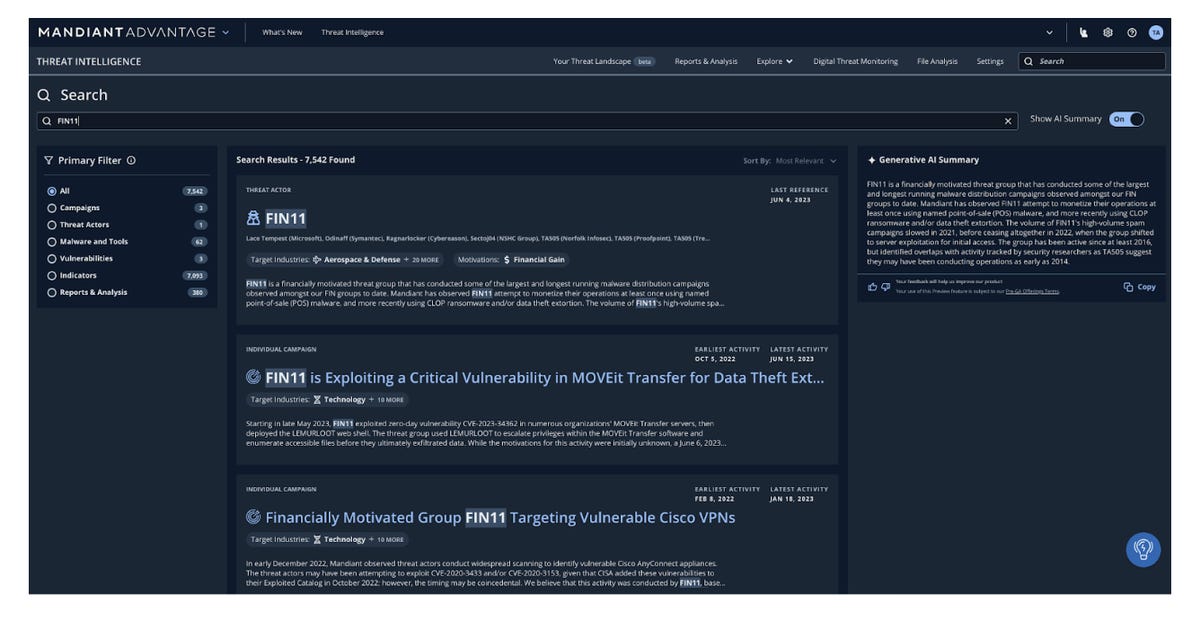Click the TA user avatar
1200x622 pixels.
coord(1156,32)
